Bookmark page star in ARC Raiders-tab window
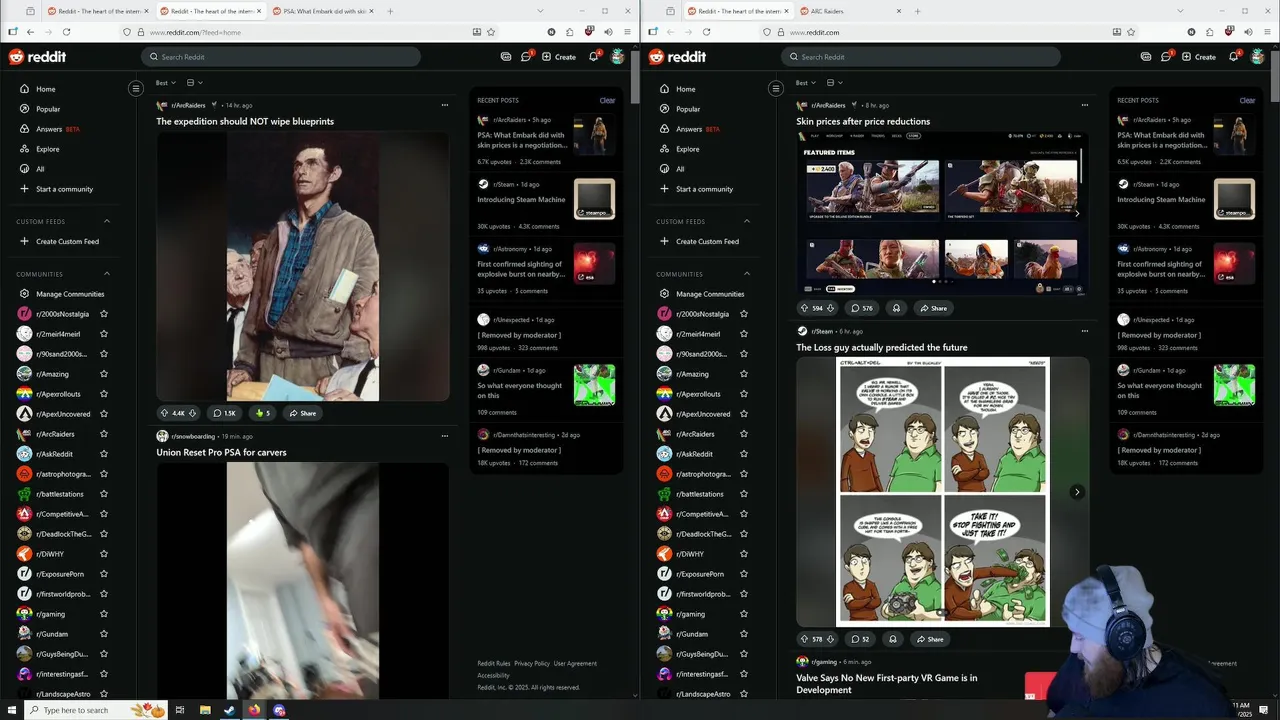Viewport: 1280px width, 720px height. (x=1131, y=32)
